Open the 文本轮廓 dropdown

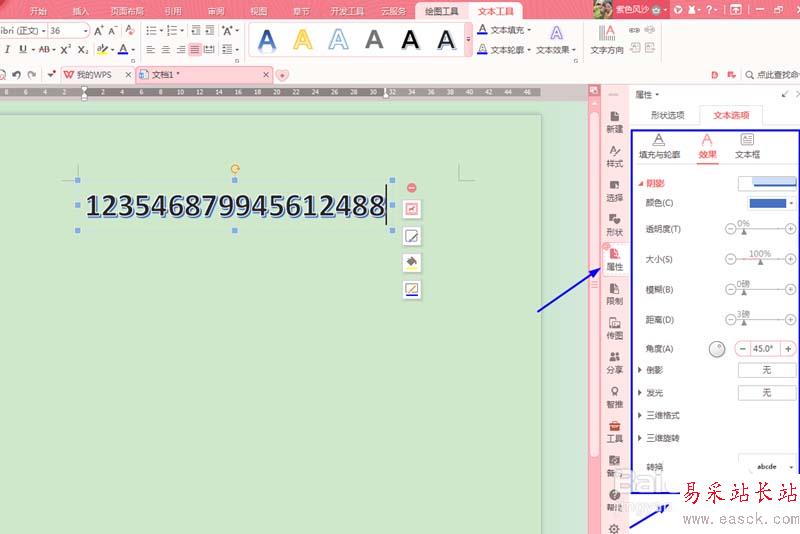click(x=505, y=49)
